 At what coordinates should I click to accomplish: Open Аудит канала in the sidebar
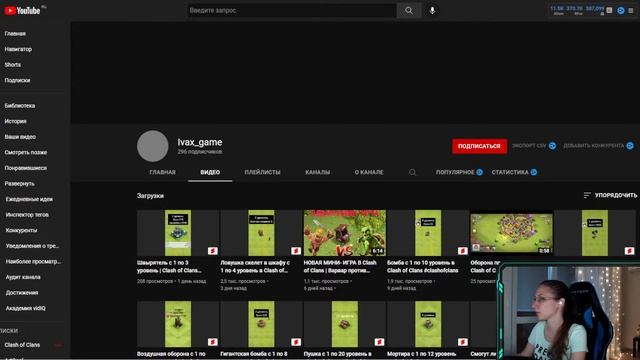[x=23, y=277]
